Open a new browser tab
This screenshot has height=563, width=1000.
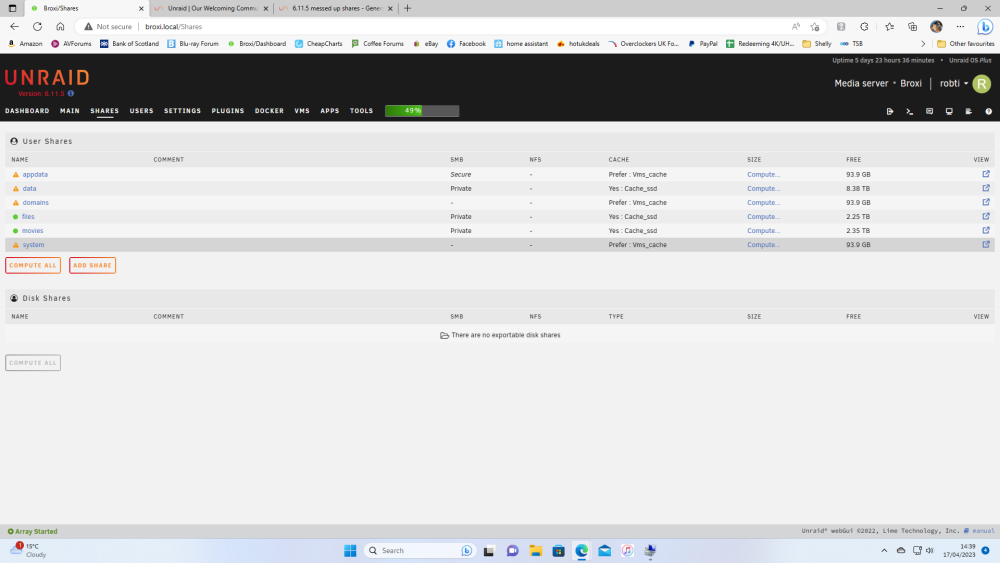pyautogui.click(x=408, y=8)
